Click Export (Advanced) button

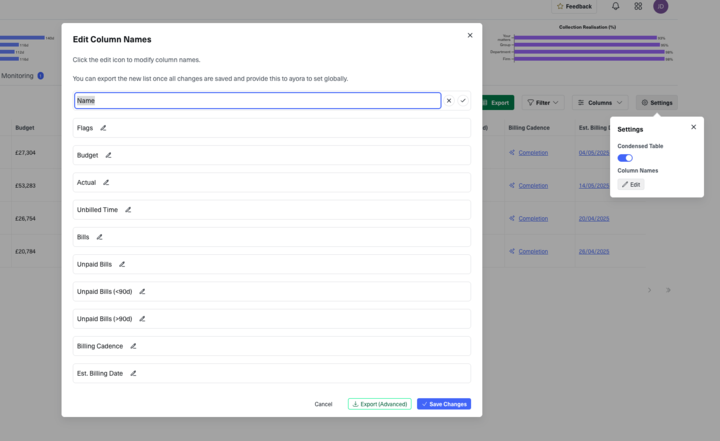[x=379, y=404]
